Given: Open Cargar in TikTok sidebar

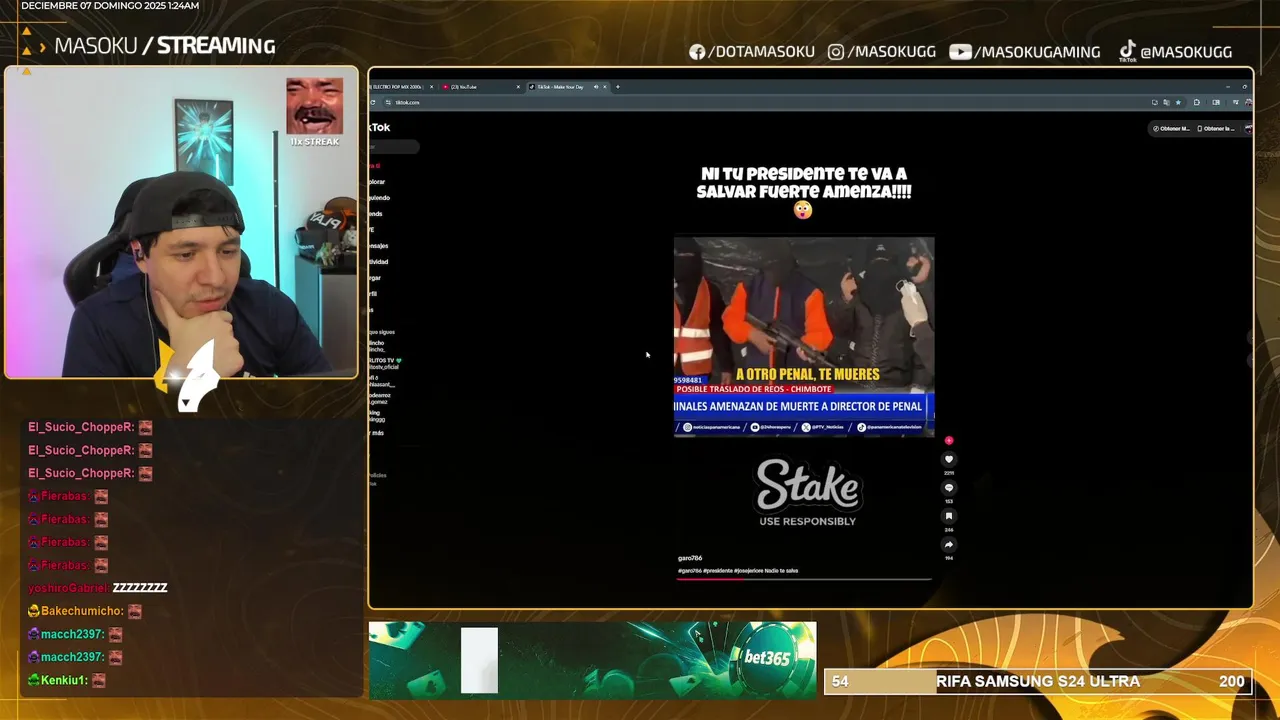Looking at the screenshot, I should tap(375, 278).
